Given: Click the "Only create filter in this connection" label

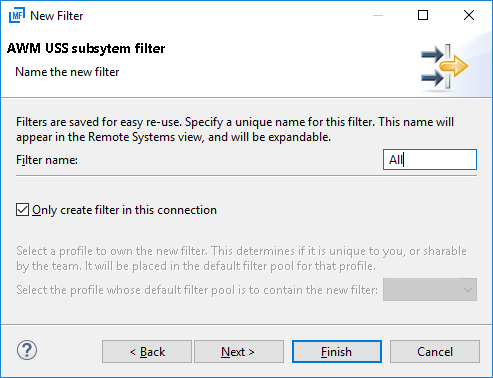Looking at the screenshot, I should (x=124, y=210).
